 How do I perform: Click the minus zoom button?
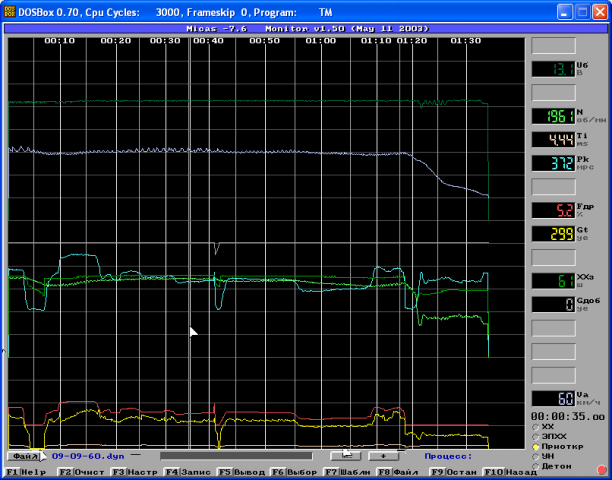coord(348,455)
